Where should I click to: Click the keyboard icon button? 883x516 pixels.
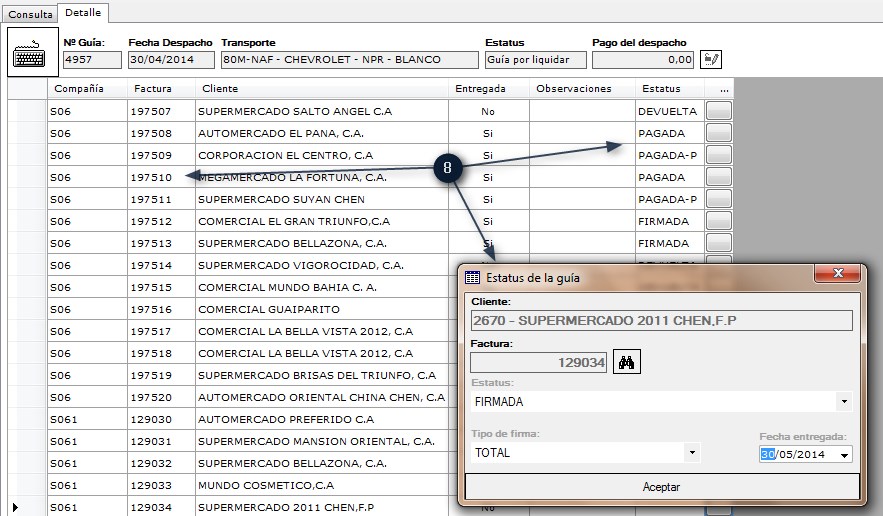click(33, 52)
